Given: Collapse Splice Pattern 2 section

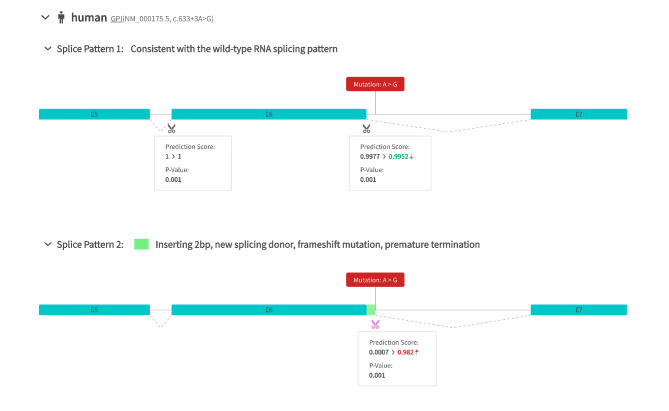Looking at the screenshot, I should tap(47, 244).
